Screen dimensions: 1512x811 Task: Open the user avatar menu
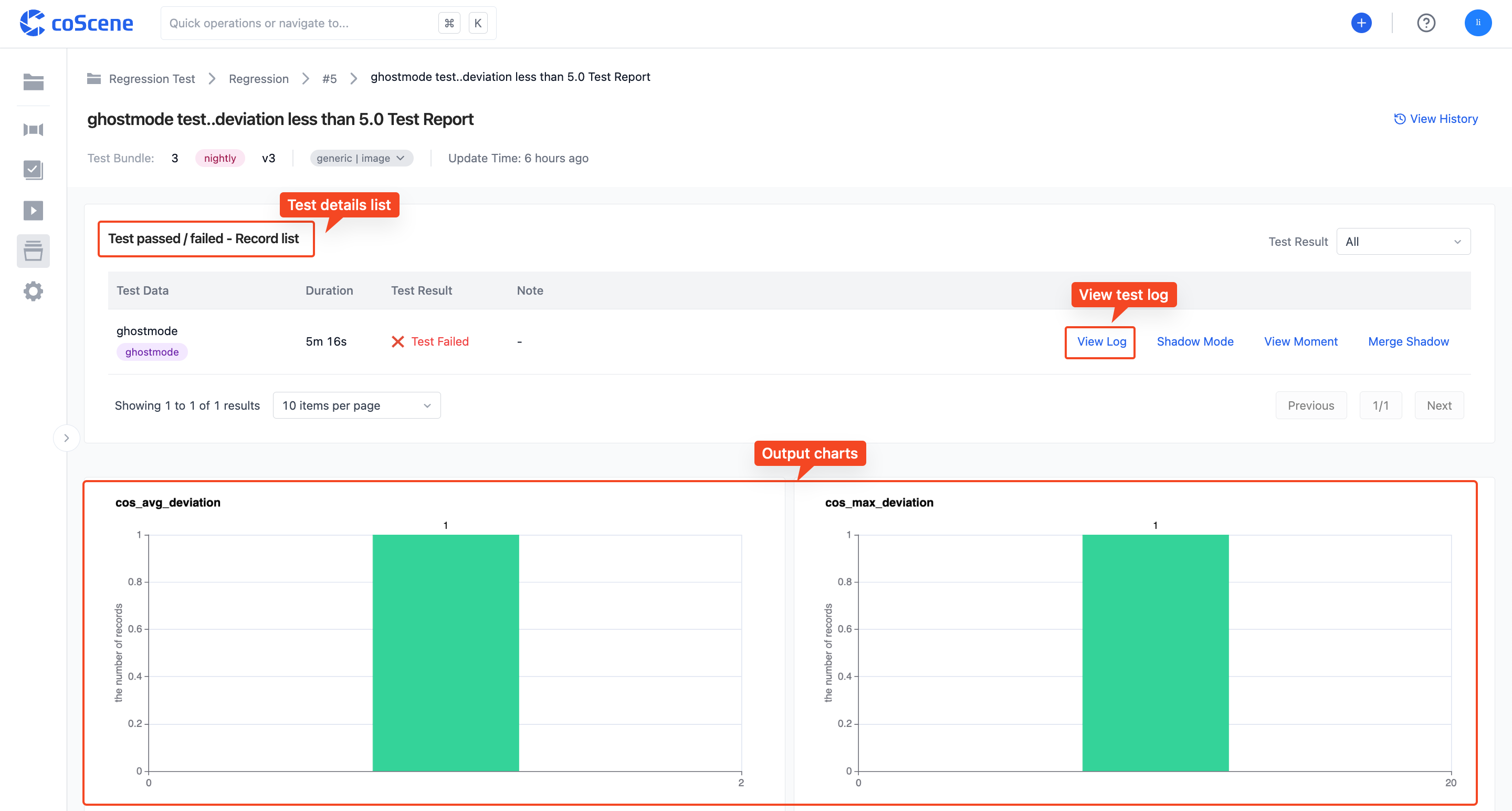(1478, 23)
